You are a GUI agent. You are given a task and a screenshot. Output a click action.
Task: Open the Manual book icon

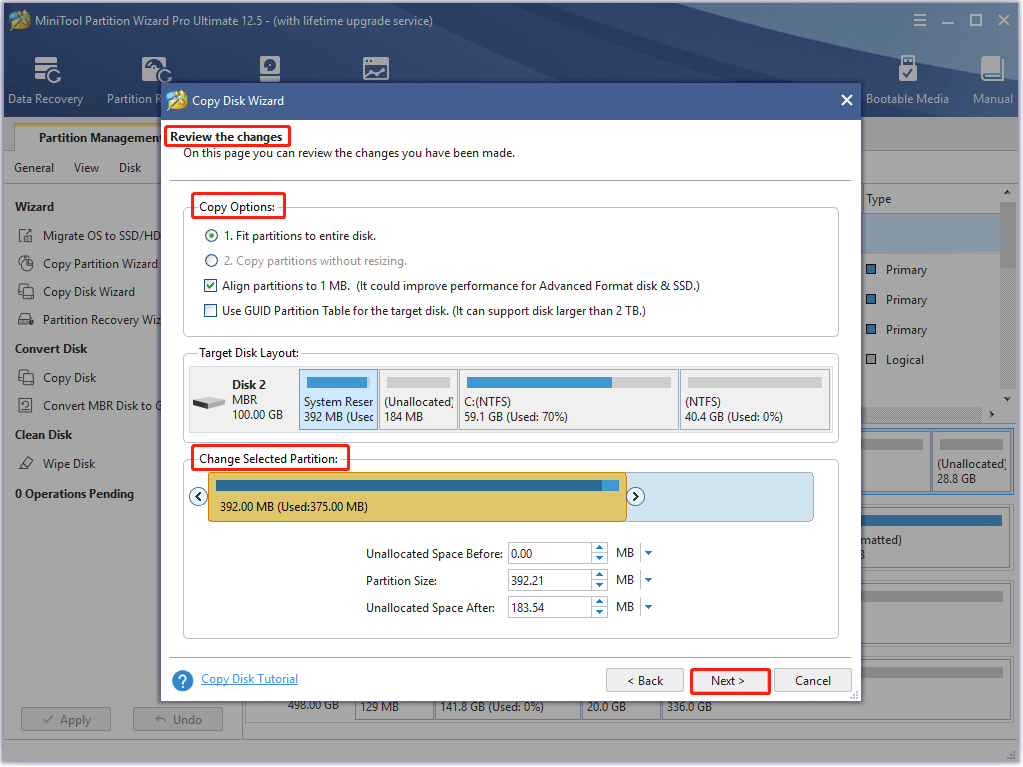[x=992, y=69]
